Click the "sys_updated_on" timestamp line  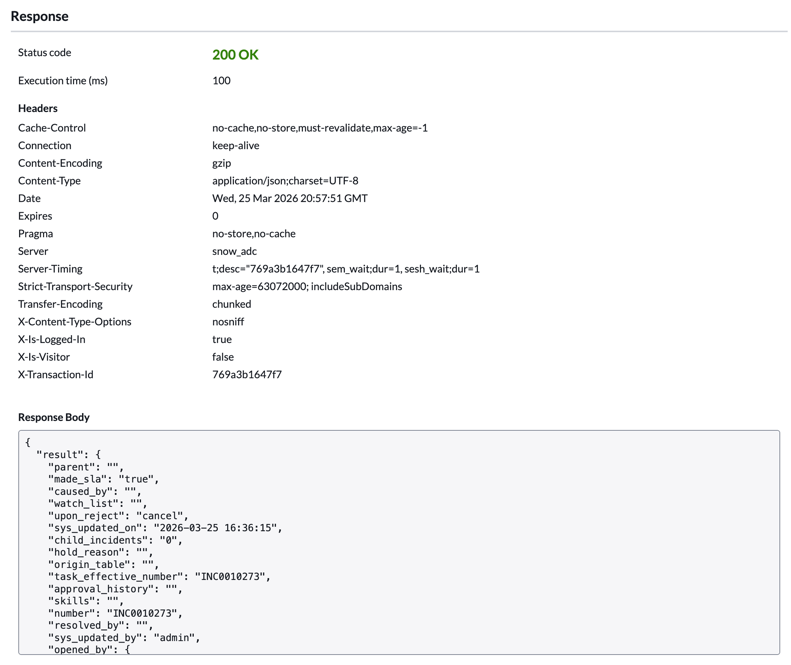coord(165,528)
